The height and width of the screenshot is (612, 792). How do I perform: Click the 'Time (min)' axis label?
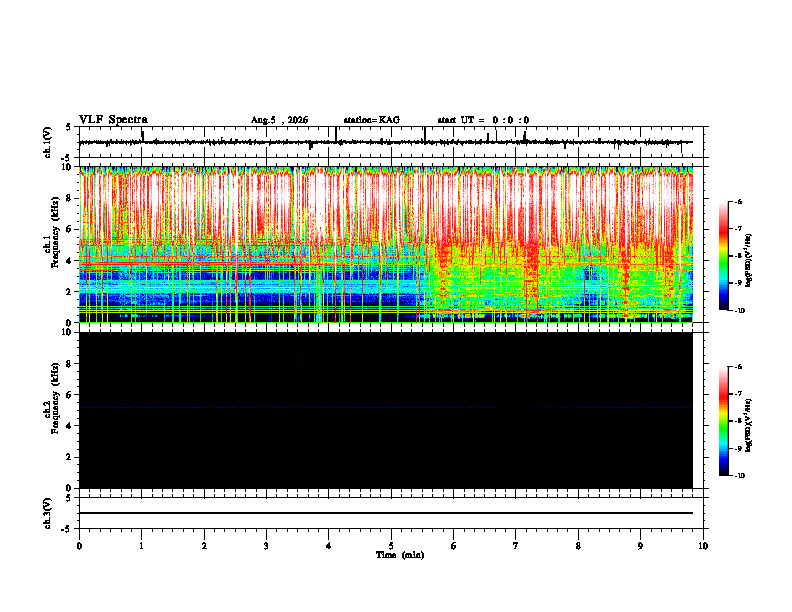coord(400,555)
